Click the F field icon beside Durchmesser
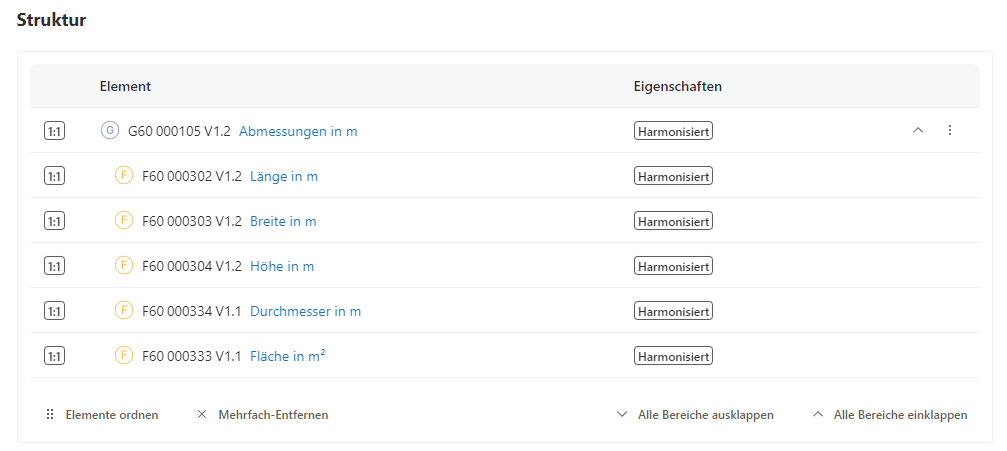1007x451 pixels. coord(124,311)
